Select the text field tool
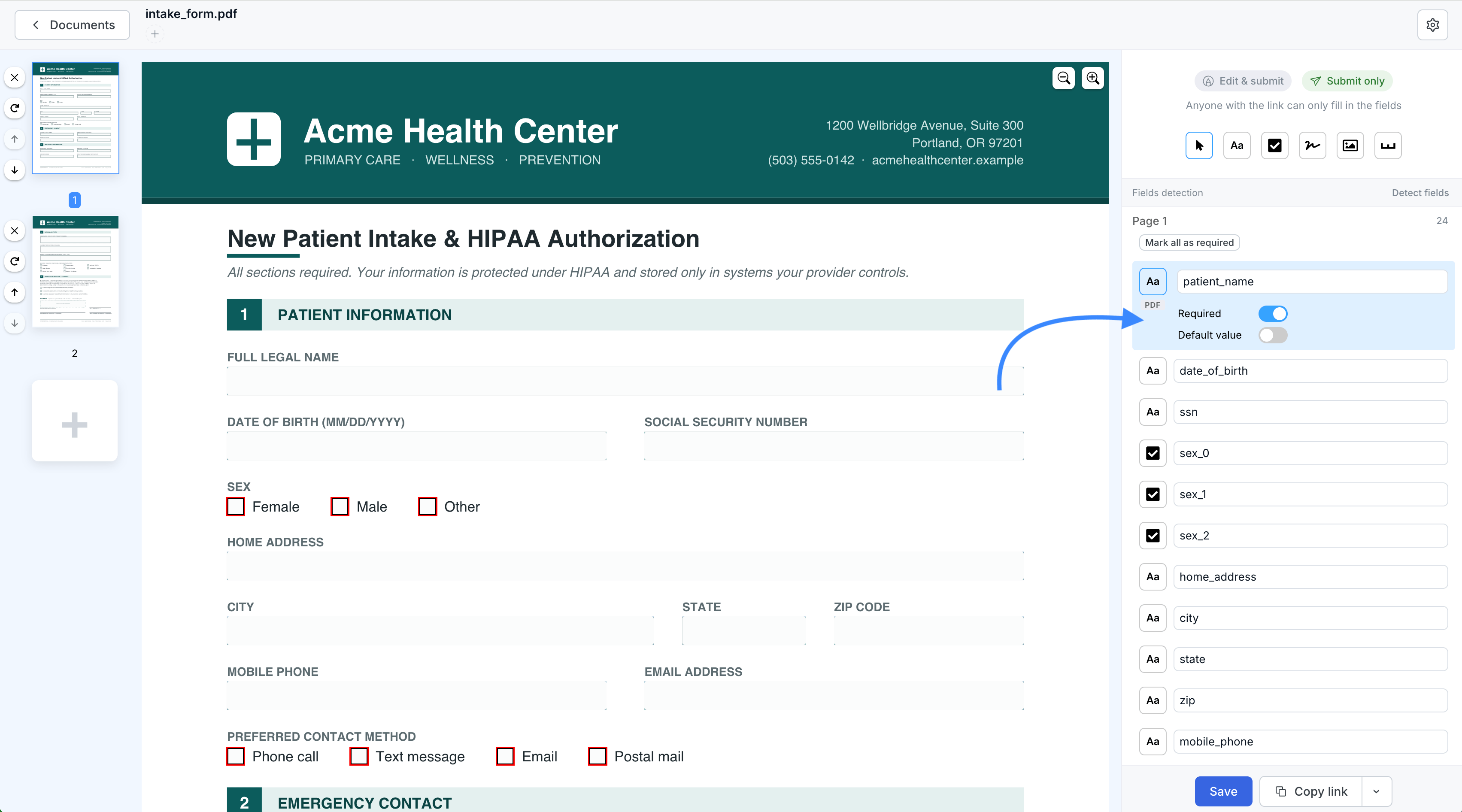This screenshot has width=1462, height=812. pos(1237,145)
